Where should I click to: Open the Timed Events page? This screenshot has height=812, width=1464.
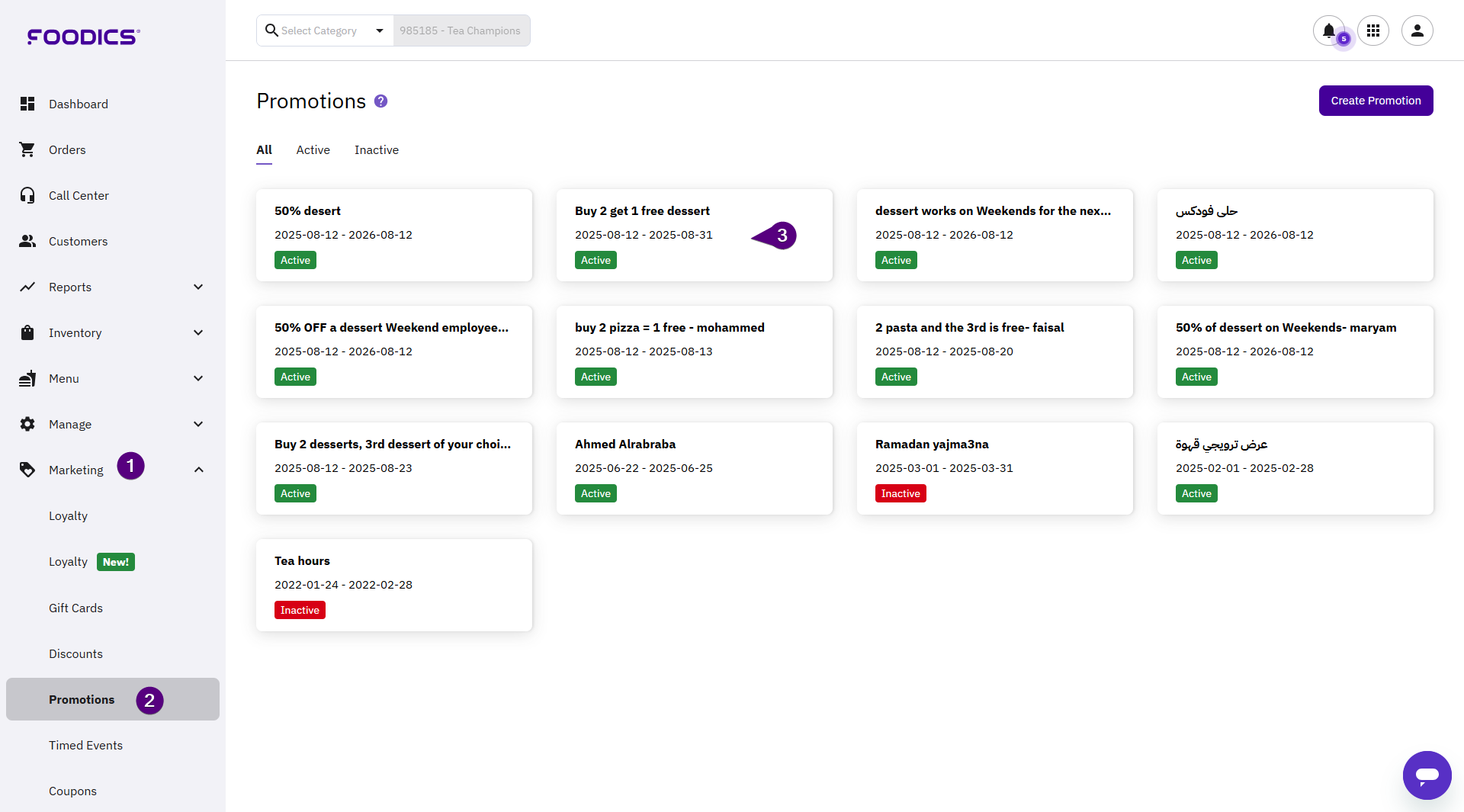pos(85,745)
